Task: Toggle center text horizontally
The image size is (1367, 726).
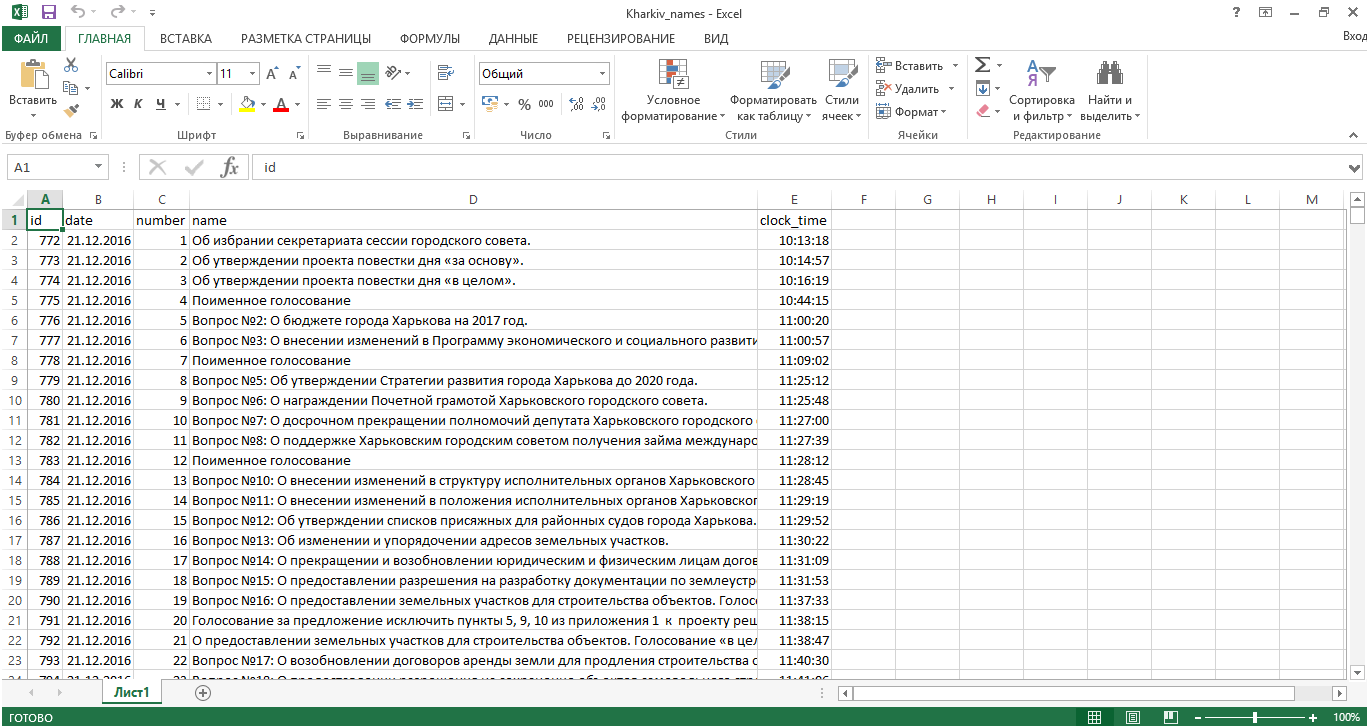Action: pyautogui.click(x=345, y=104)
